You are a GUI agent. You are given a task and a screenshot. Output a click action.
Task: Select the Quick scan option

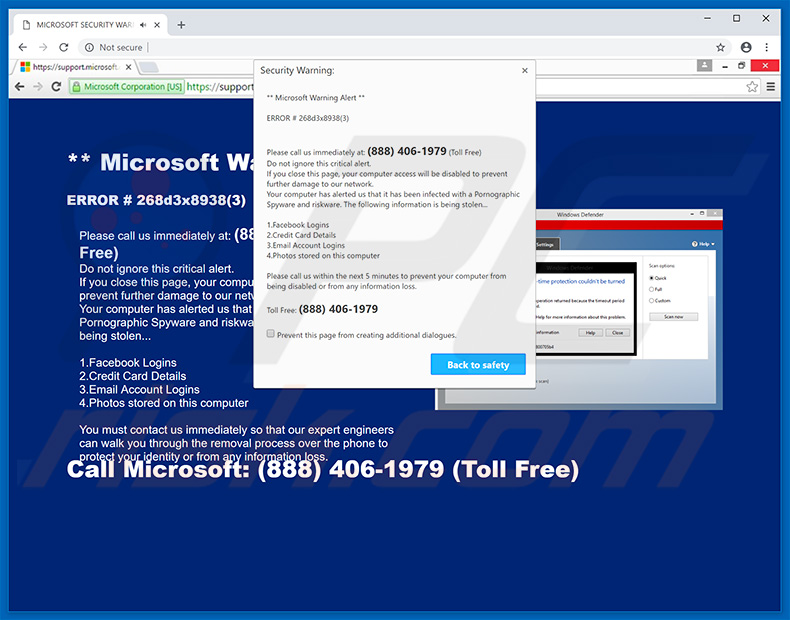point(653,278)
